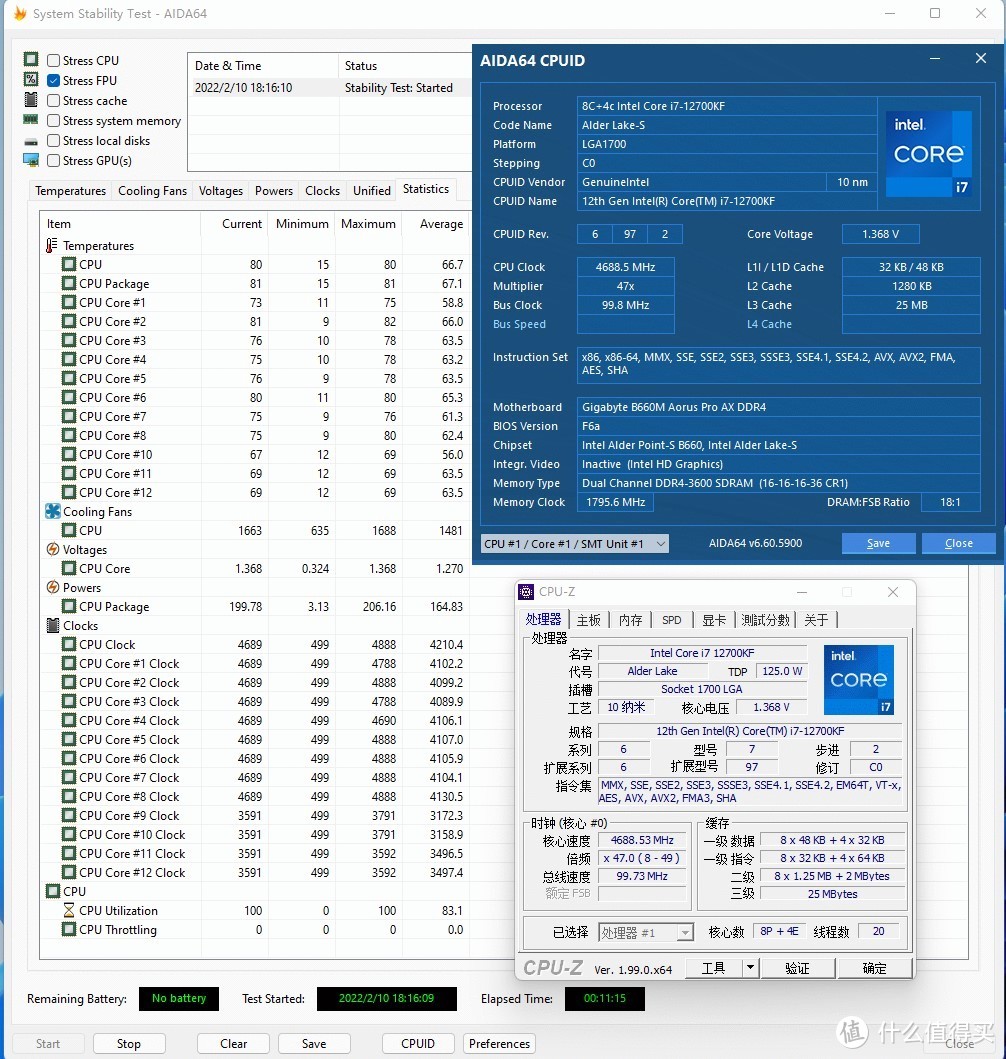The image size is (1006, 1059).
Task: Click the CPU Core #12 Clock row icon
Action: (x=69, y=872)
